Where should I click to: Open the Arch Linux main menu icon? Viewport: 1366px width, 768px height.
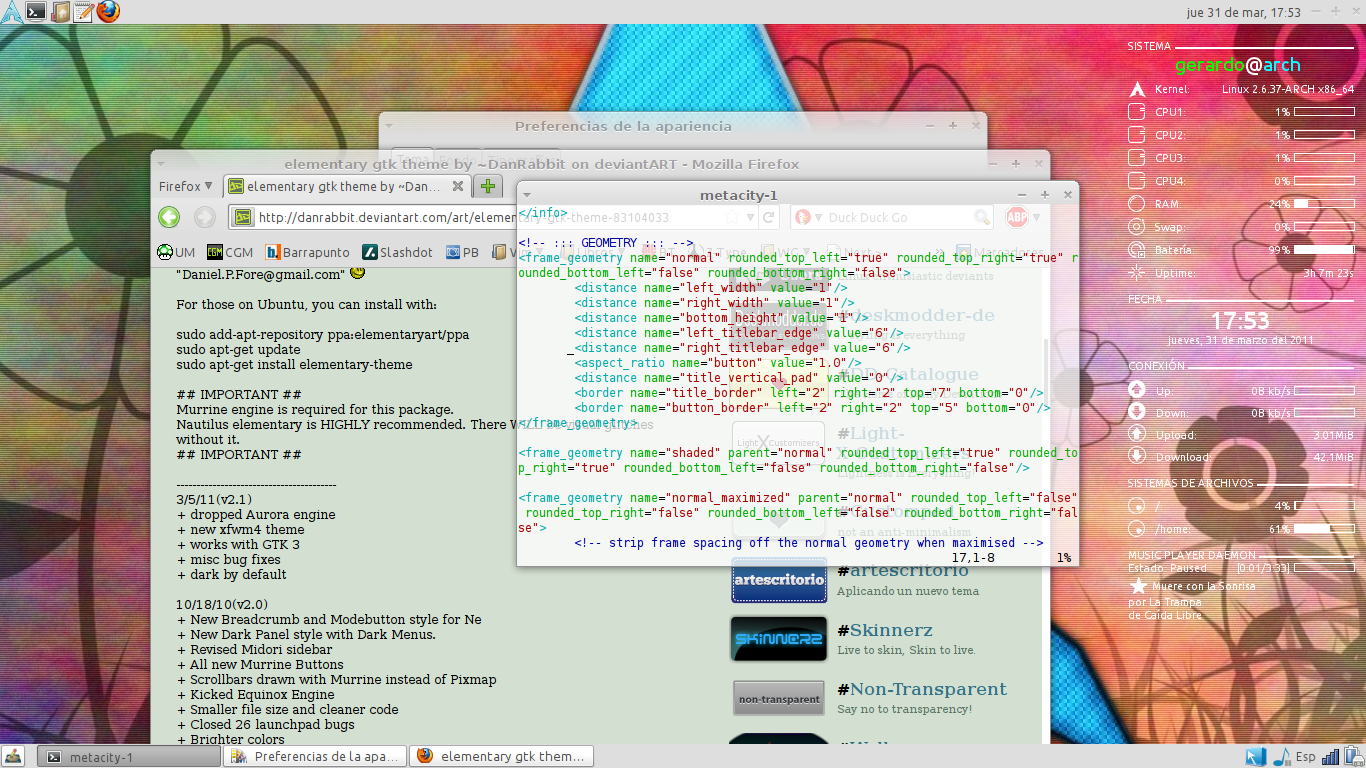(10, 12)
